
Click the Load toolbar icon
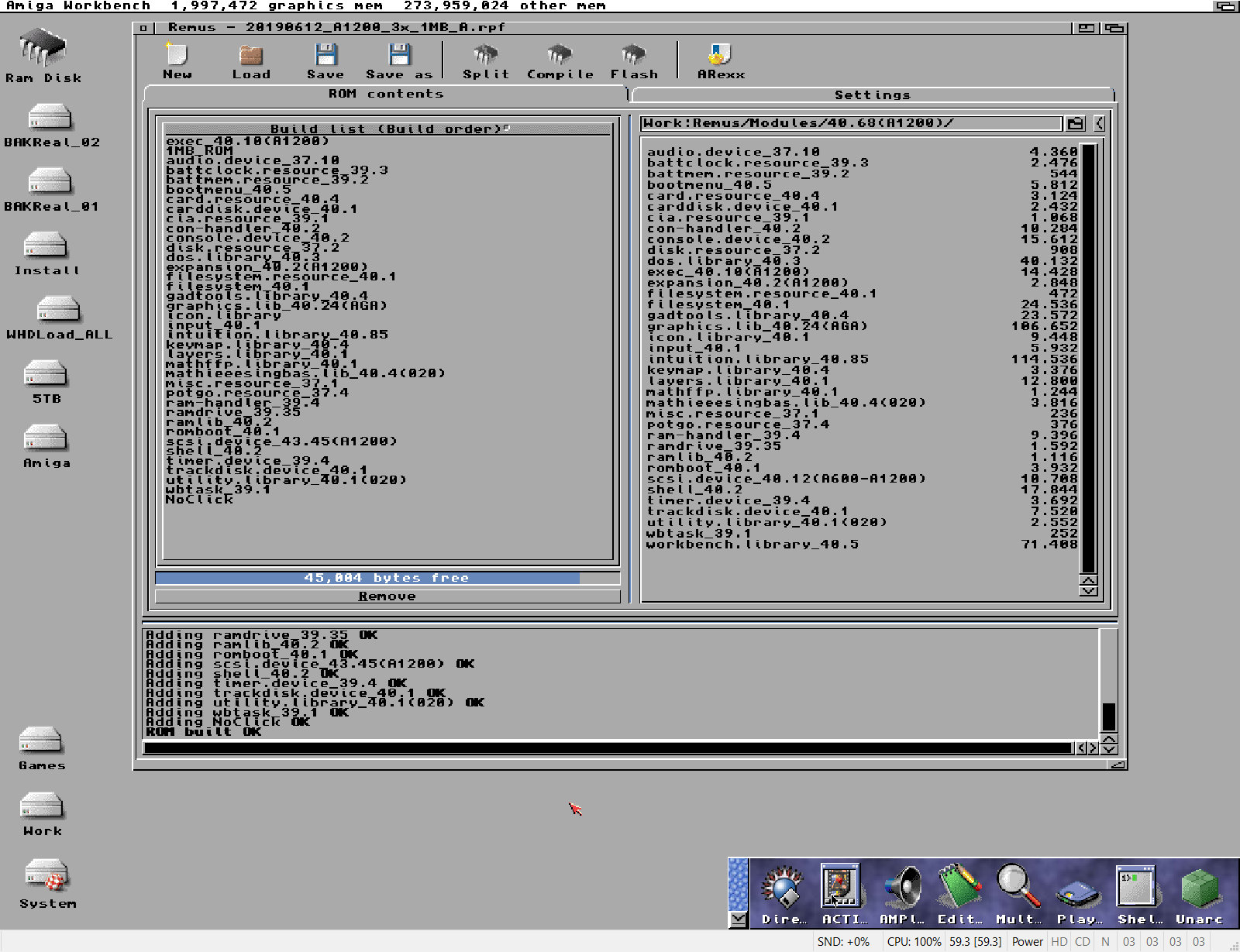pyautogui.click(x=251, y=55)
